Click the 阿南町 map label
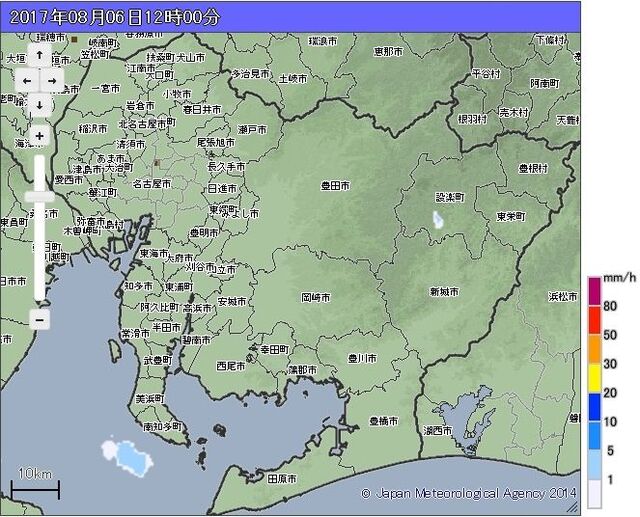The image size is (640, 517). coord(545,83)
